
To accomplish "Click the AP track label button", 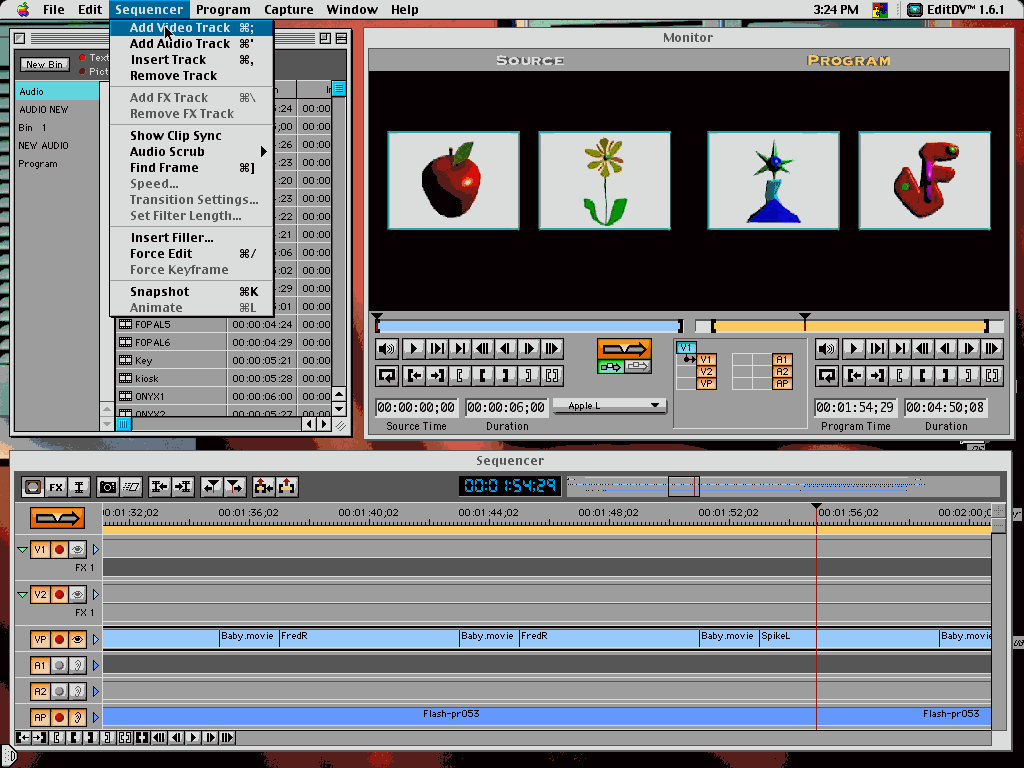I will point(40,718).
